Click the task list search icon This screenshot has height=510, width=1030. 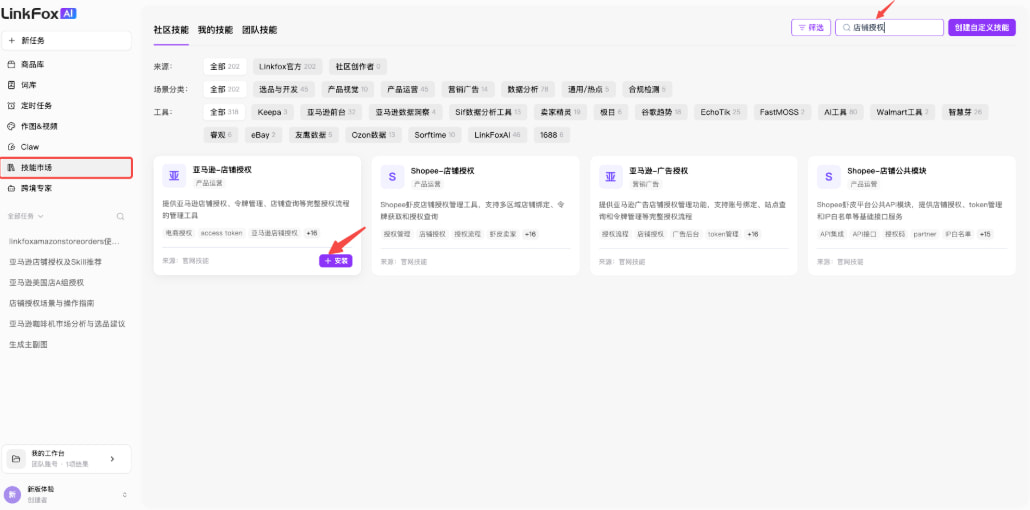click(120, 216)
